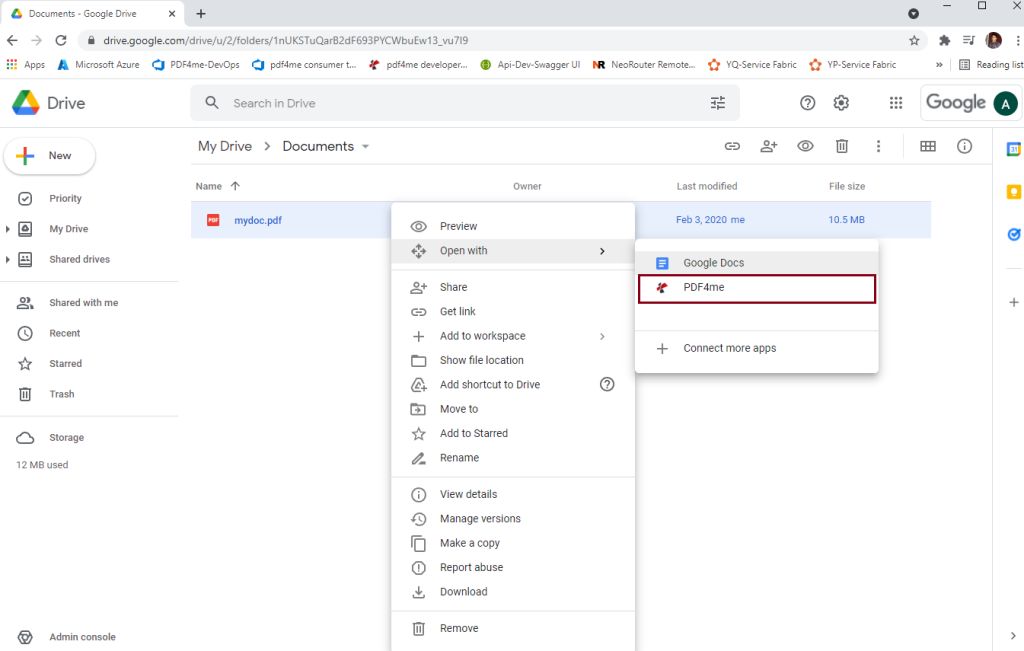The height and width of the screenshot is (651, 1024).
Task: Expand the Shared drives tree arrow
Action: tap(7, 259)
